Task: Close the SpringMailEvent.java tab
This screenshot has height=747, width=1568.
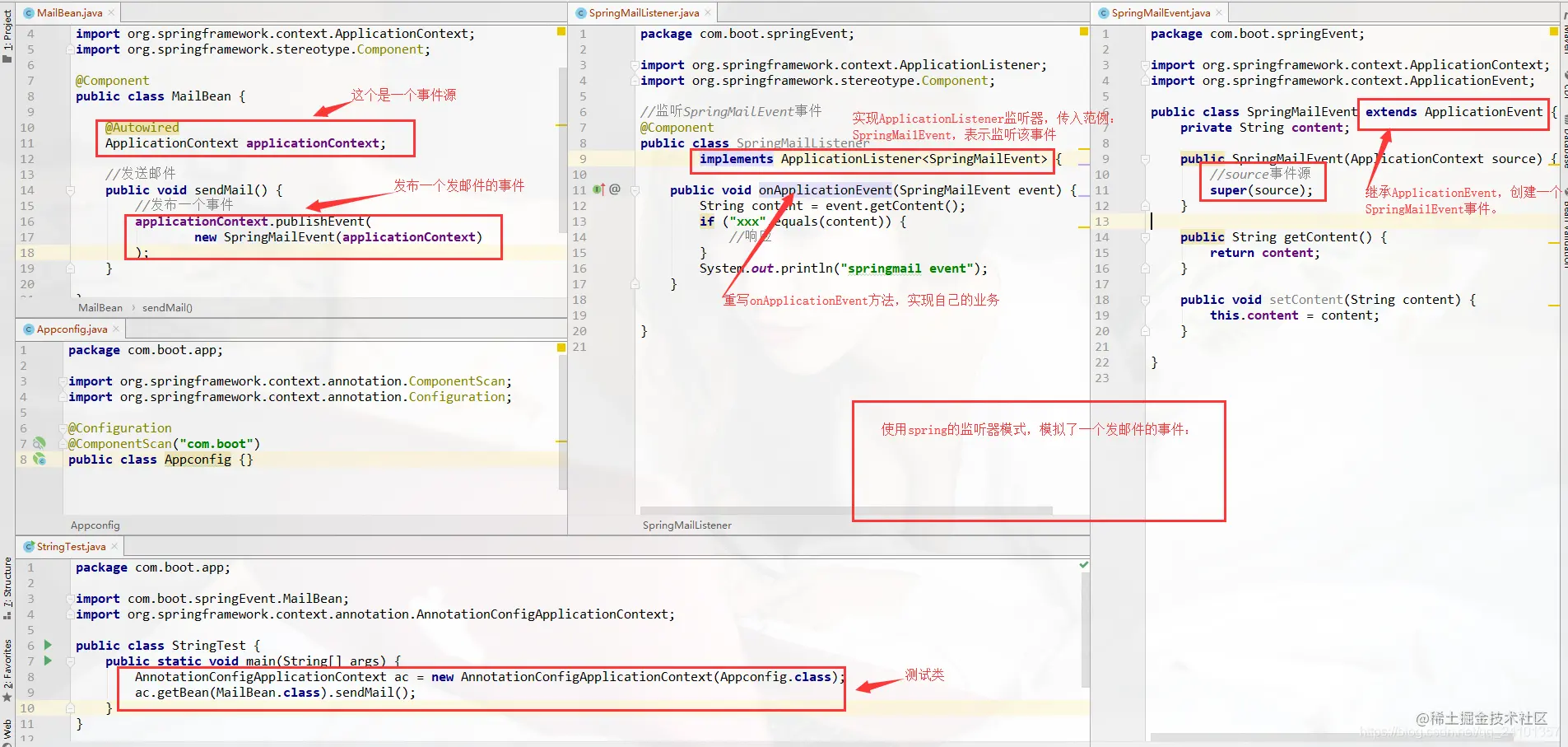Action: tap(1219, 12)
